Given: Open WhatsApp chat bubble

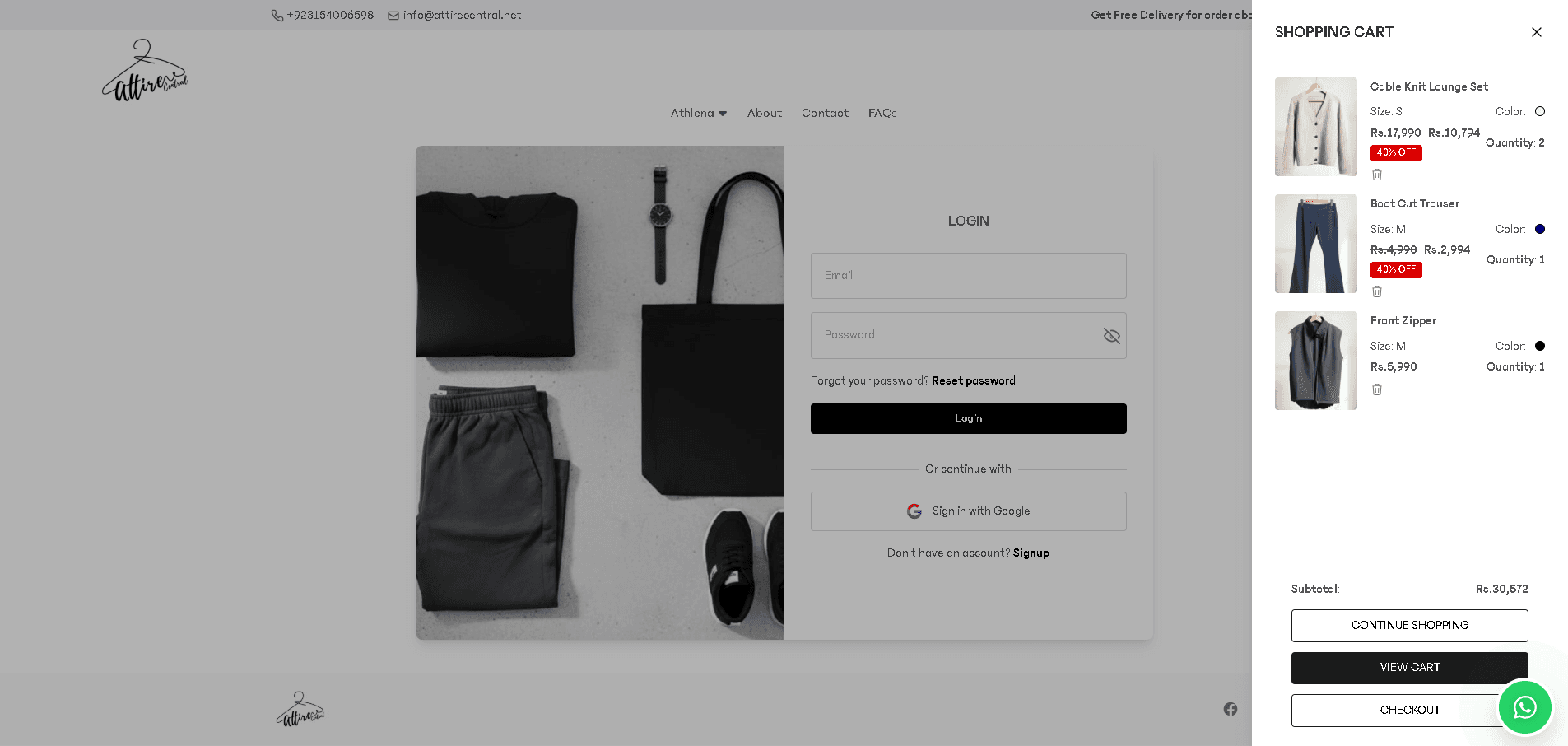Looking at the screenshot, I should click(x=1524, y=707).
